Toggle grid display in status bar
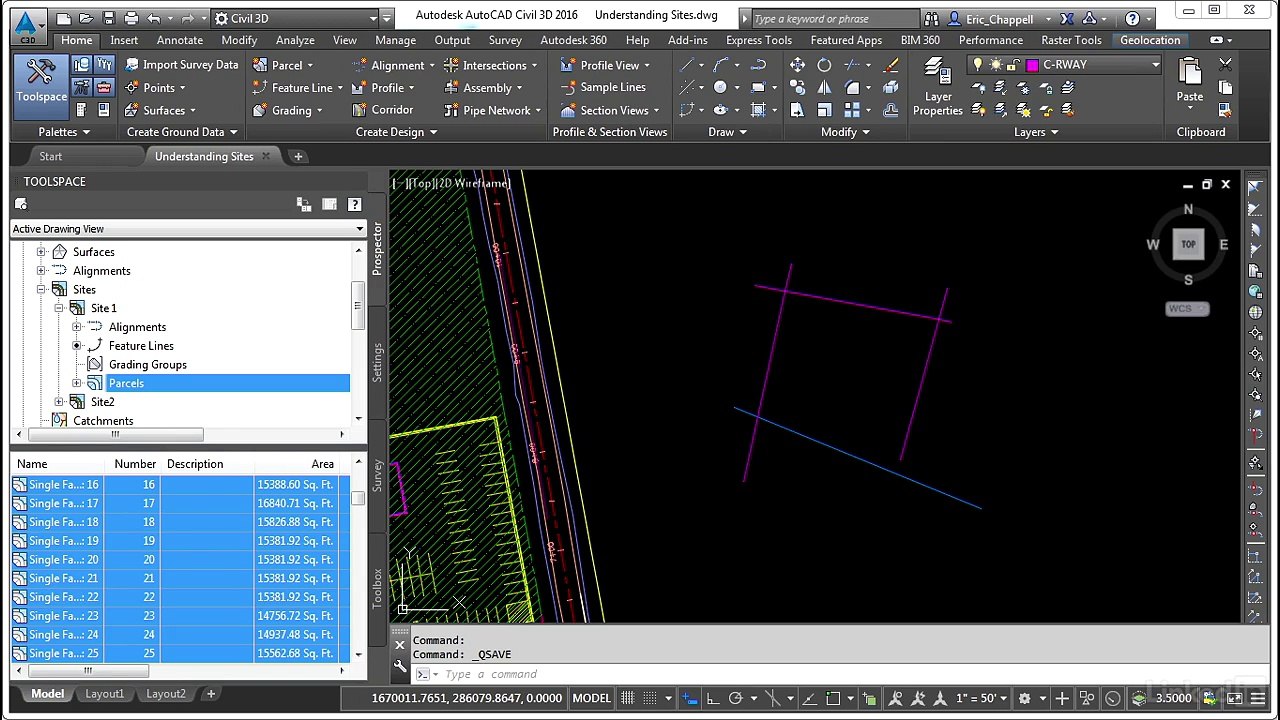Viewport: 1280px width, 720px height. pyautogui.click(x=628, y=698)
